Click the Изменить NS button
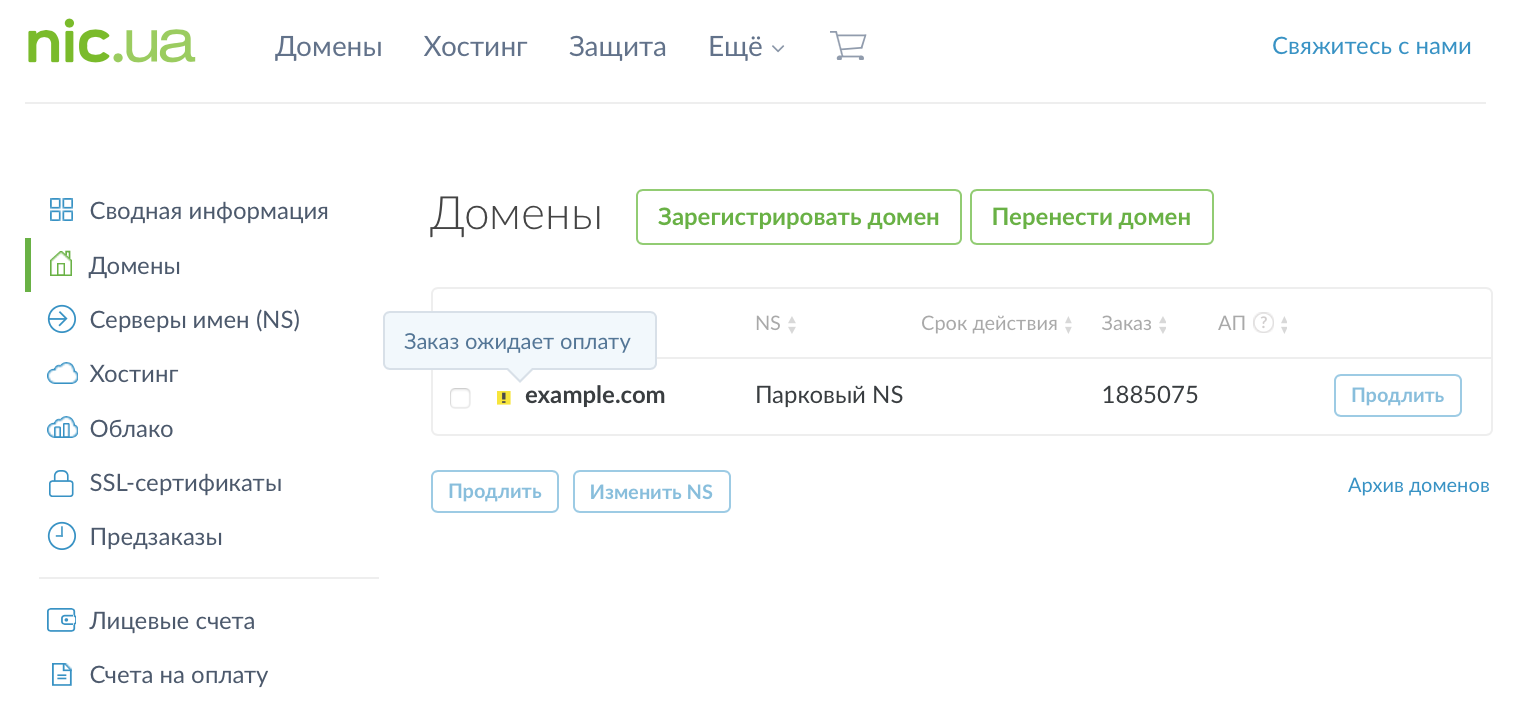The height and width of the screenshot is (711, 1522). [651, 492]
